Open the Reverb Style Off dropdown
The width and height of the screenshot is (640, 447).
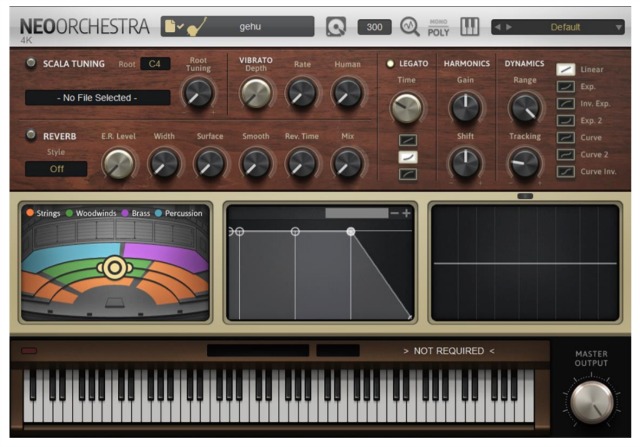pyautogui.click(x=56, y=169)
